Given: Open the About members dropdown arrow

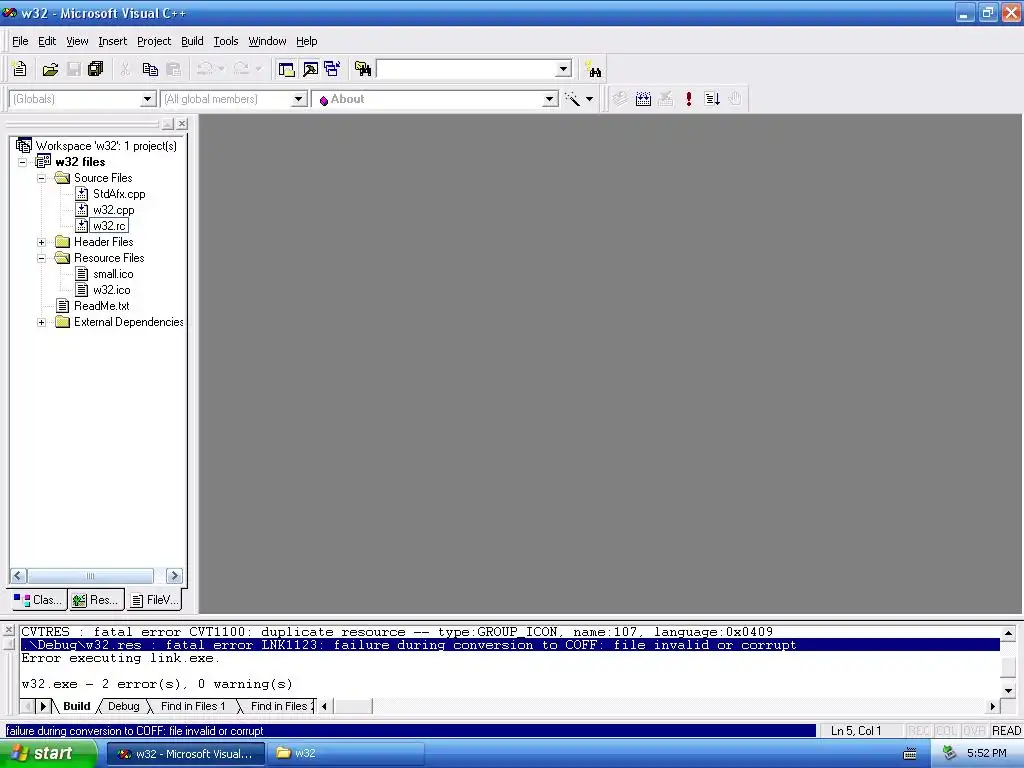Looking at the screenshot, I should 550,99.
